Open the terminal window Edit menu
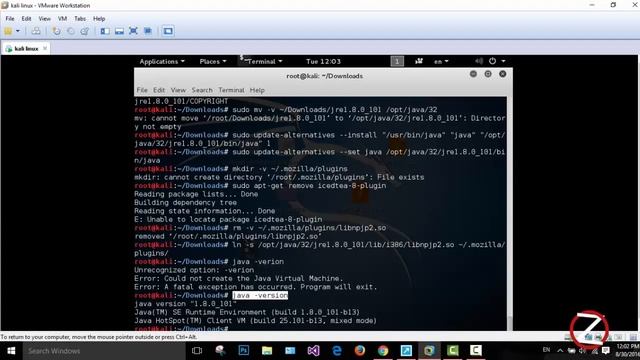 159,90
